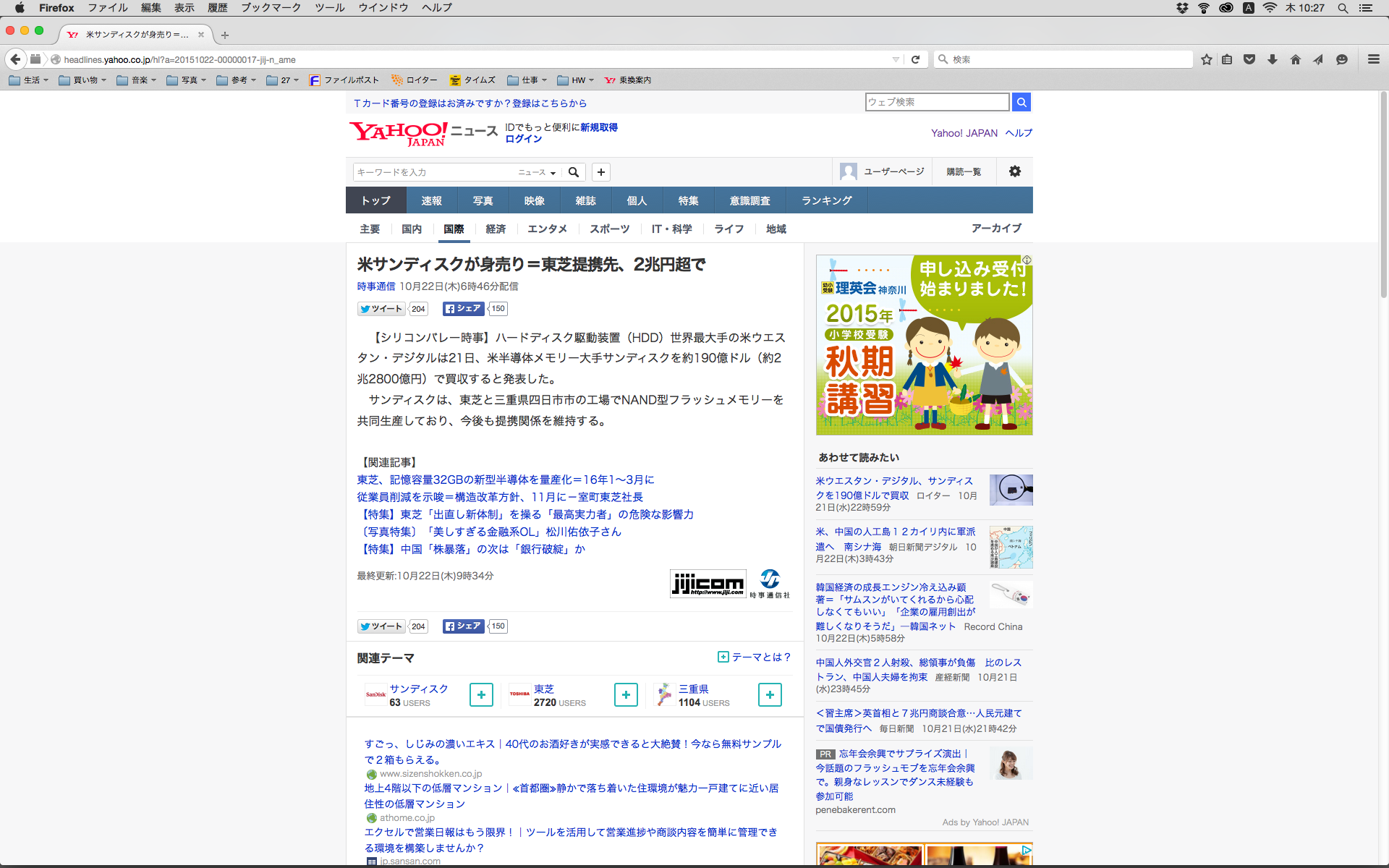Go to Firefox home page icon

point(1295,59)
